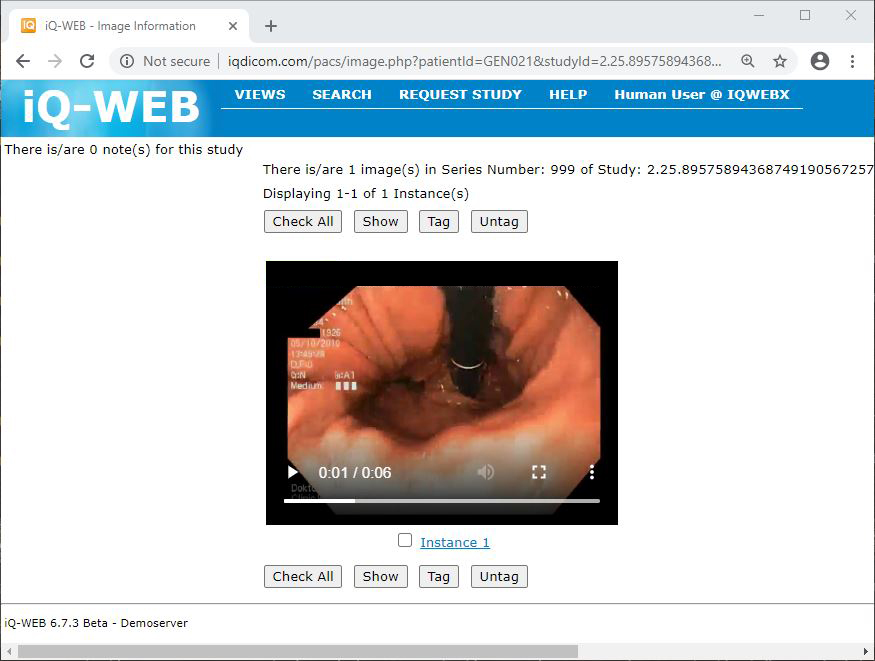Click the top Tag button
Screen dimensions: 875x661
coord(439,221)
